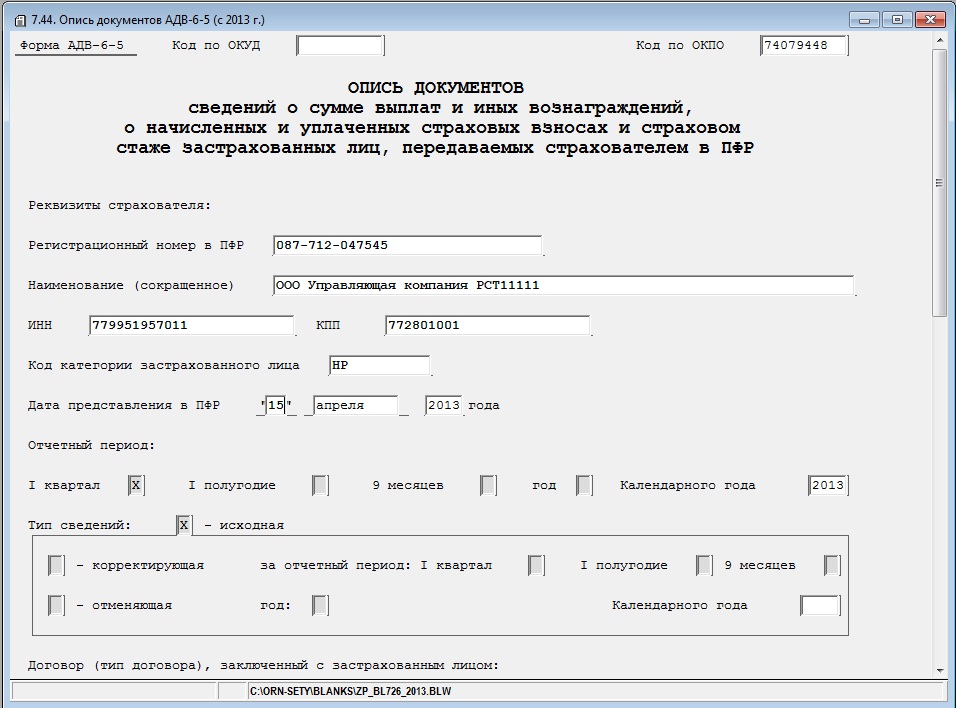This screenshot has width=956, height=708.
Task: Click the Дата представления в ПФР label
Action: 124,406
